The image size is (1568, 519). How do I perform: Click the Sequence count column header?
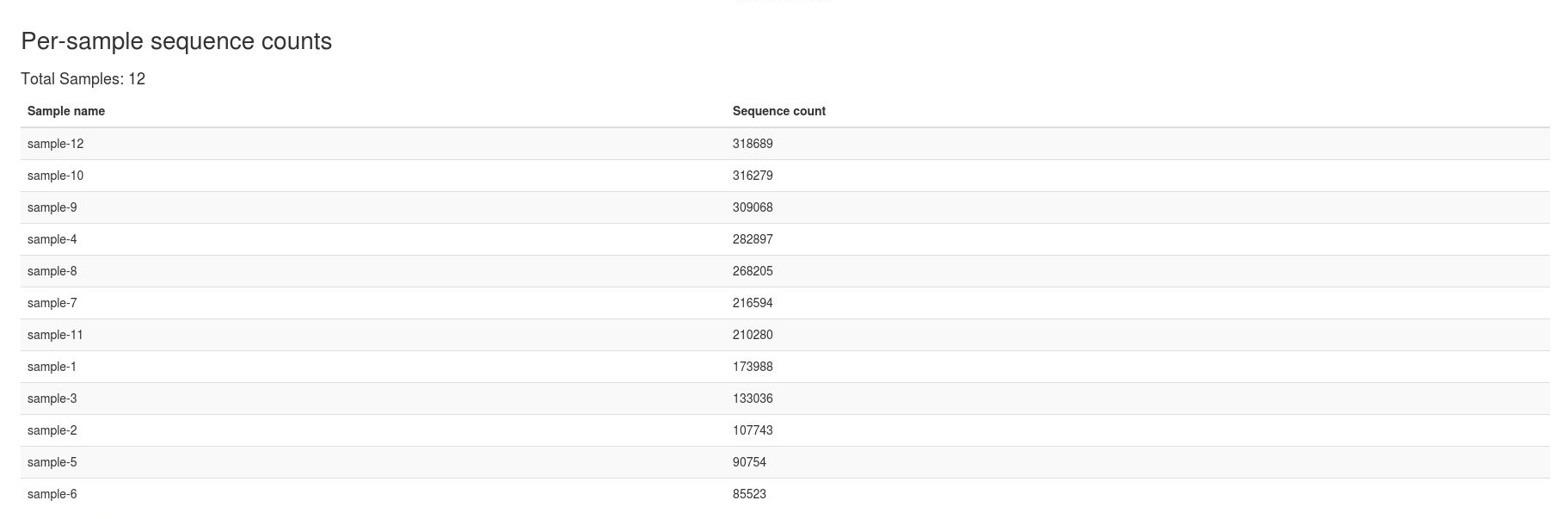point(778,111)
